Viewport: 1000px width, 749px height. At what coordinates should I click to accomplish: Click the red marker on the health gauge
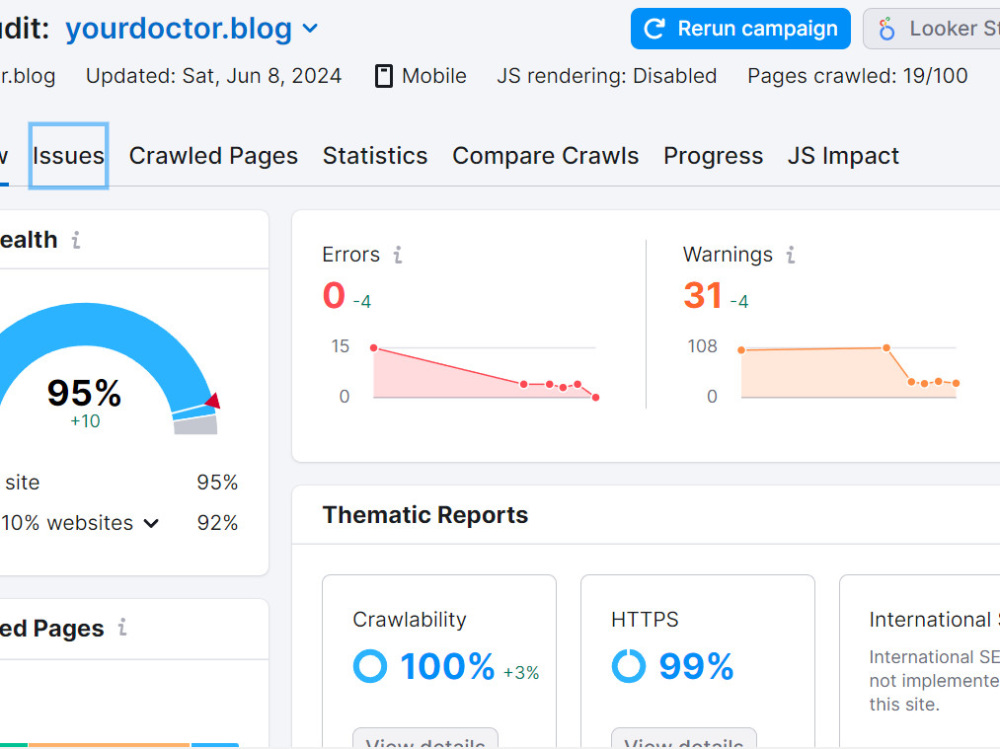[x=214, y=401]
